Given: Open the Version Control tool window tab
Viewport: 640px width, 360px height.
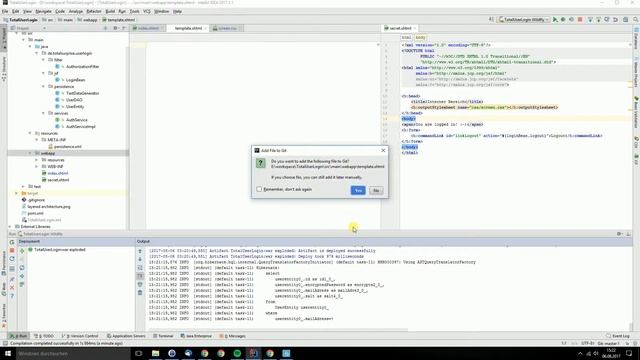Looking at the screenshot, I should 80,336.
